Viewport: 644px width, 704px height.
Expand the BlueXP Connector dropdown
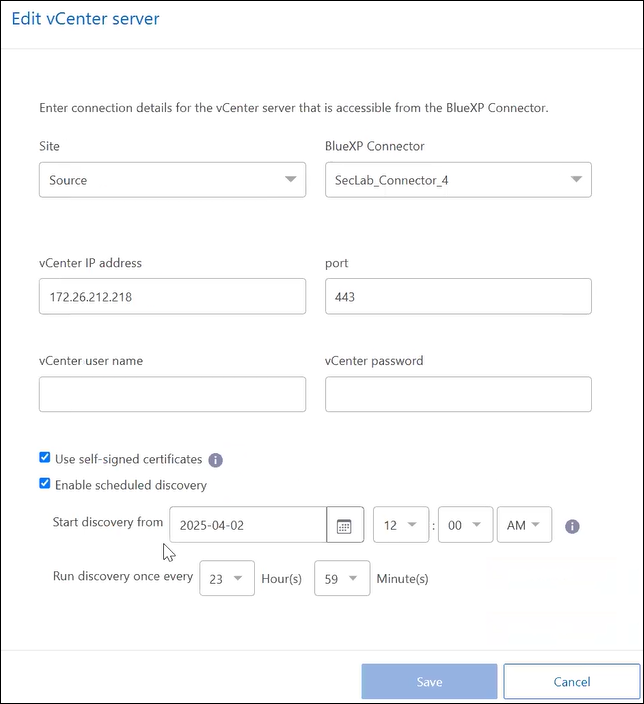[x=458, y=180]
